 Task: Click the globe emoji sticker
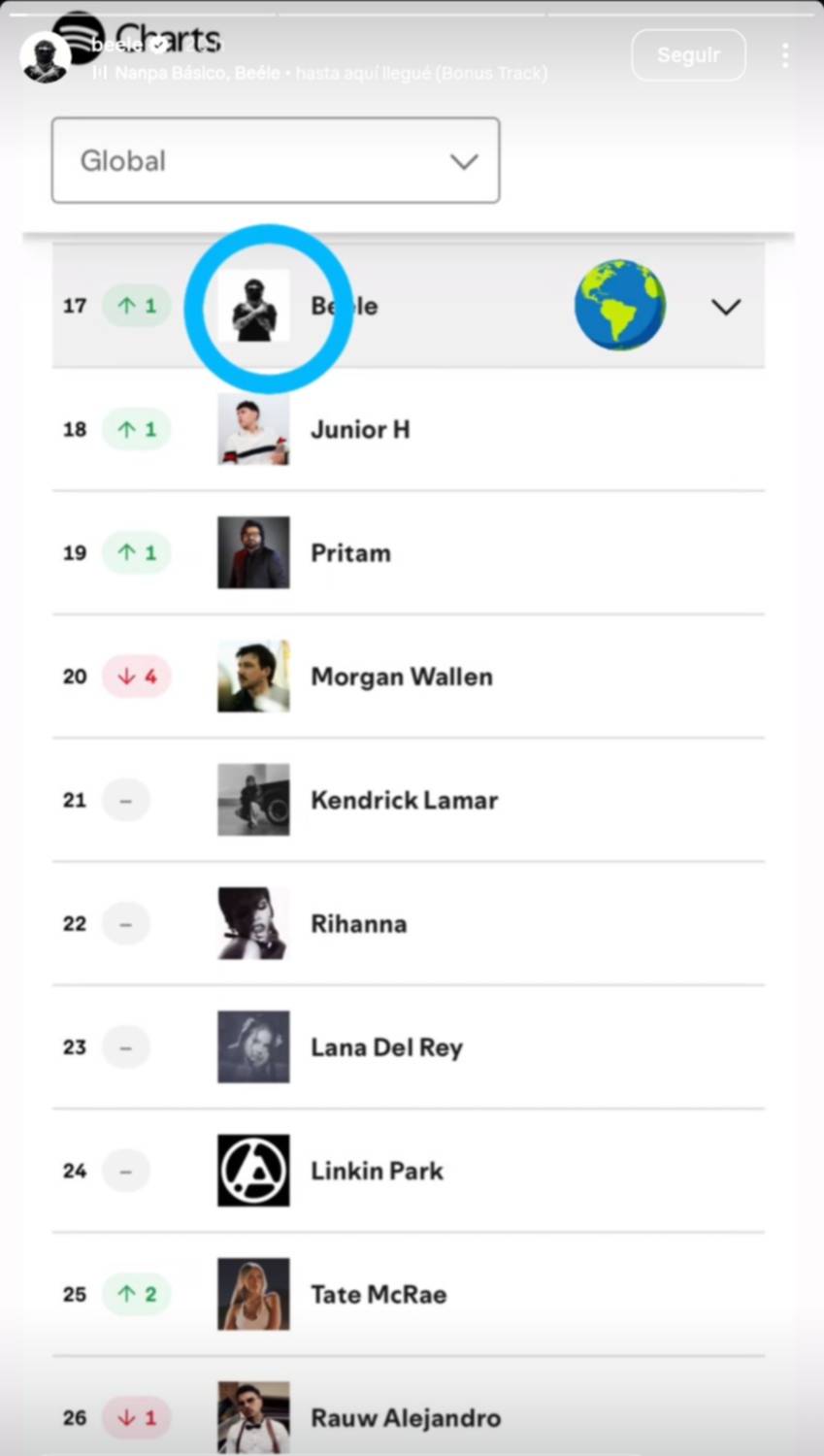click(619, 305)
